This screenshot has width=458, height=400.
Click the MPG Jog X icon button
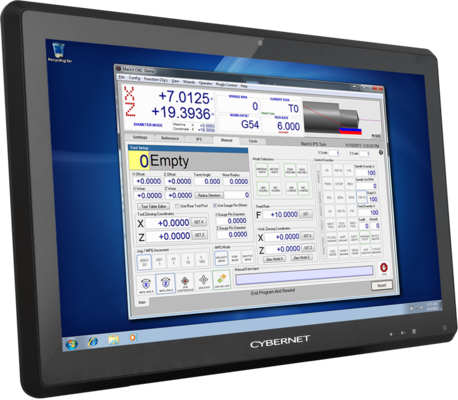(146, 285)
